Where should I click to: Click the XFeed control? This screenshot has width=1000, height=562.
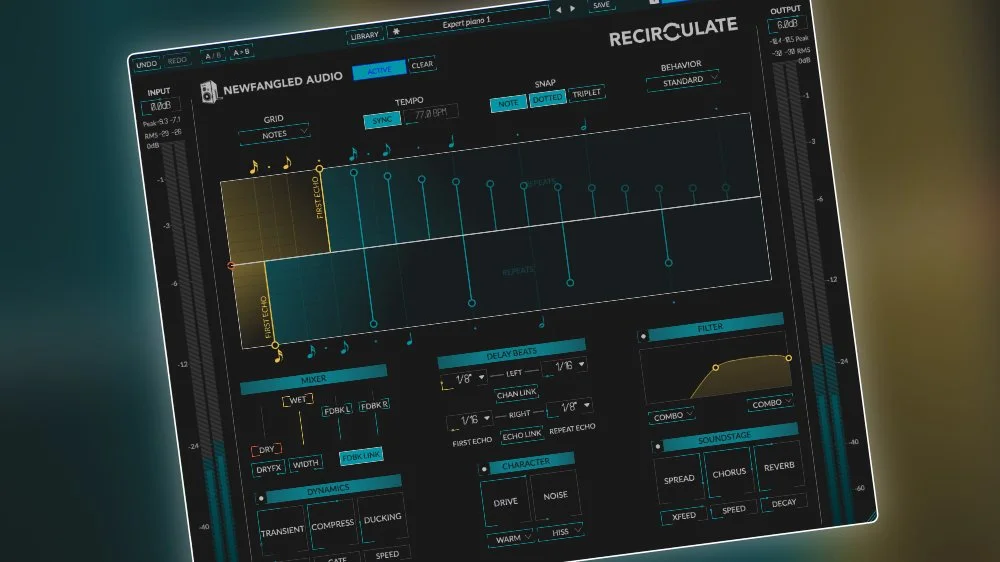pos(684,516)
